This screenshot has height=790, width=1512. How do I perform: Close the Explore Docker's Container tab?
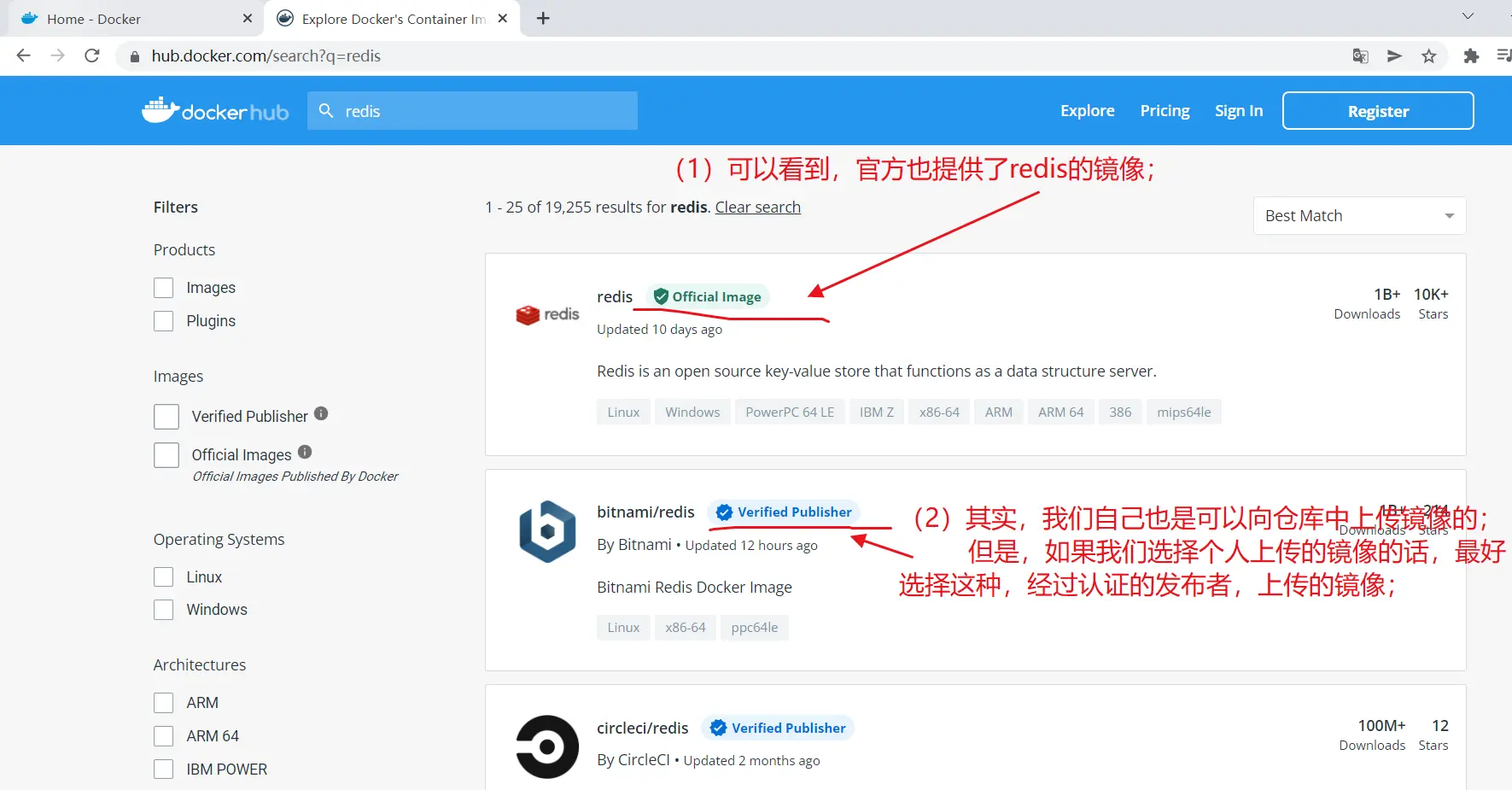coord(503,19)
